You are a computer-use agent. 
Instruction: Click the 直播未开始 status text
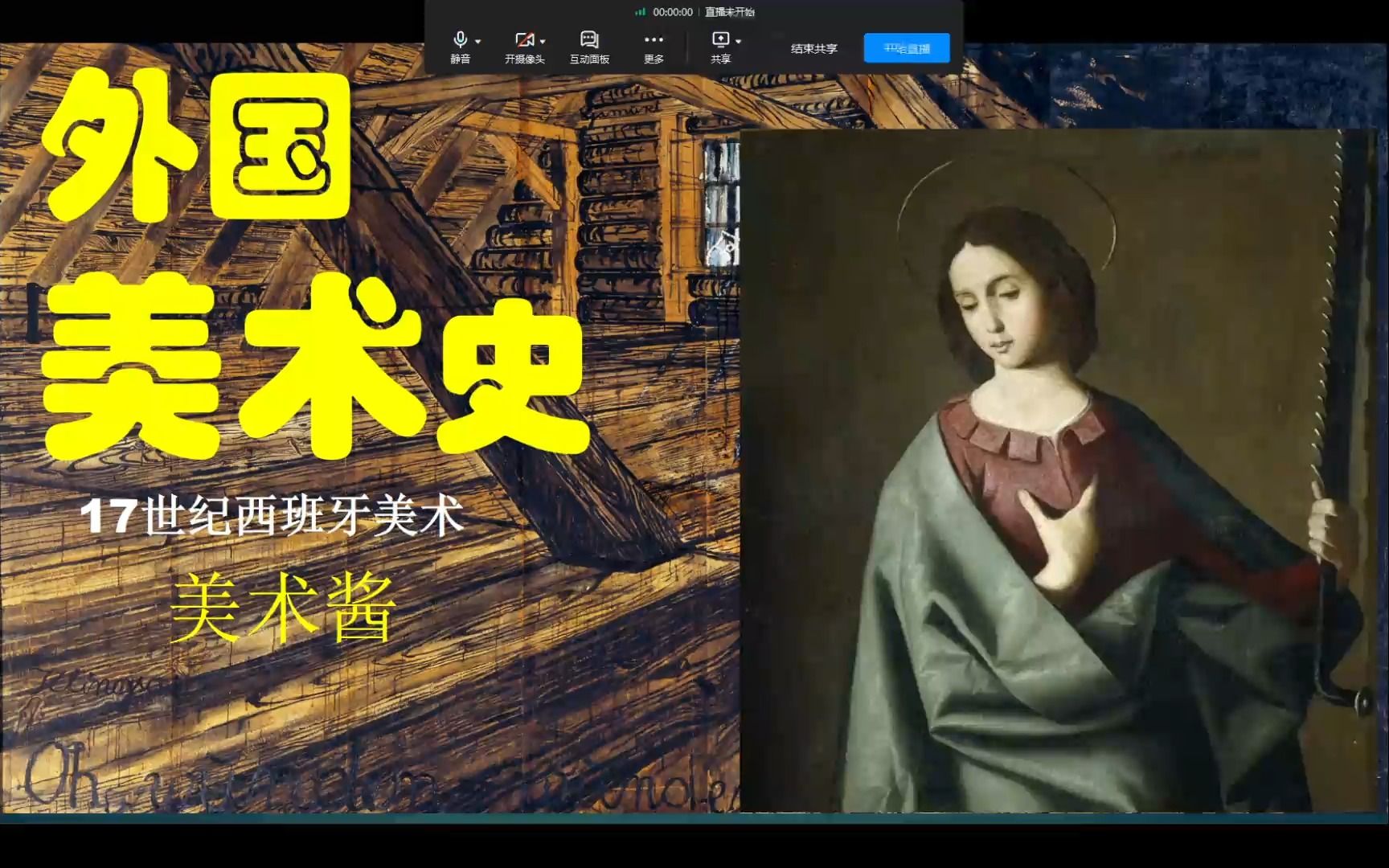730,12
